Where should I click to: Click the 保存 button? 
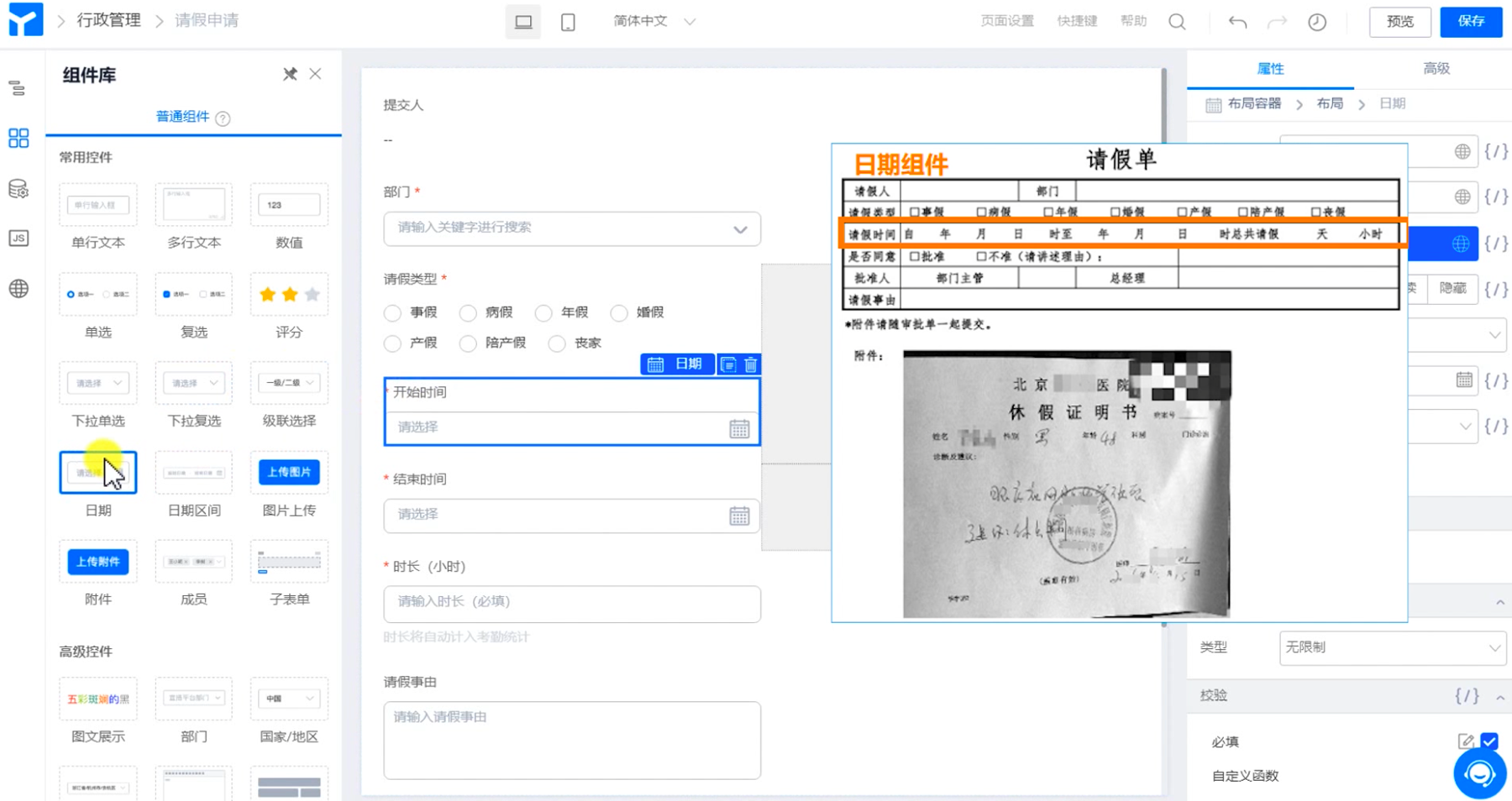coord(1471,22)
